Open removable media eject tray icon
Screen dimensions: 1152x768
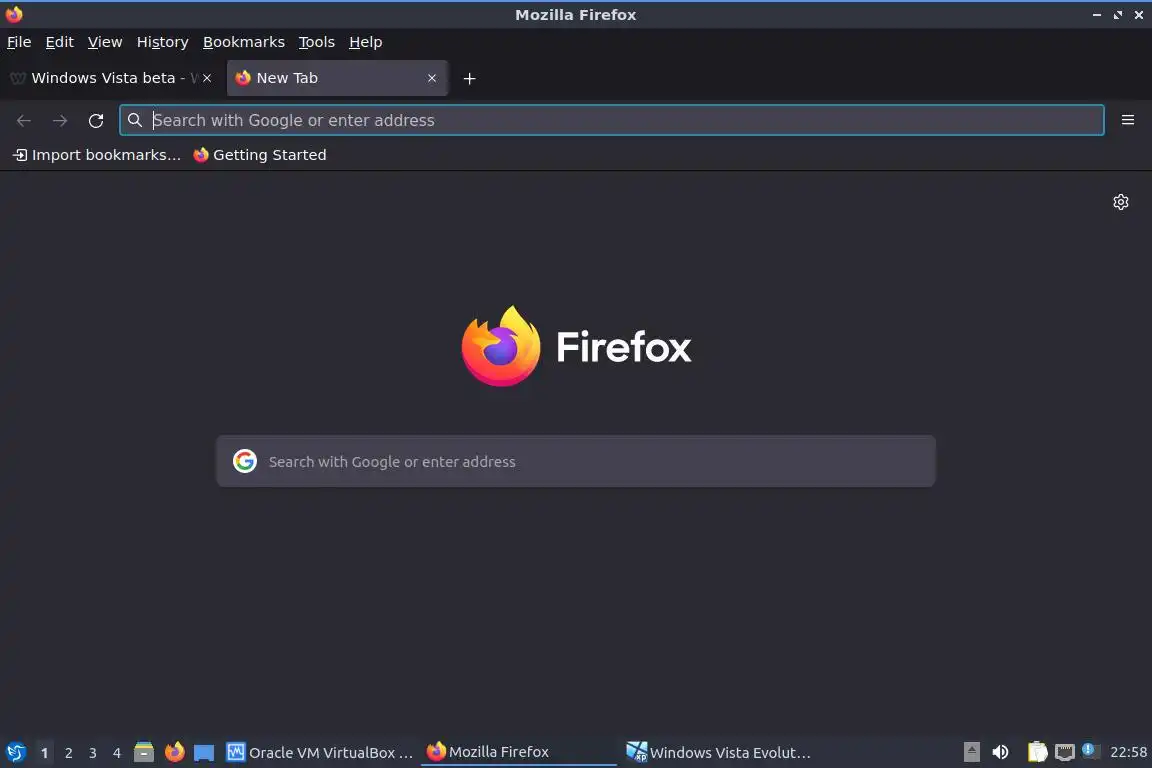(971, 752)
